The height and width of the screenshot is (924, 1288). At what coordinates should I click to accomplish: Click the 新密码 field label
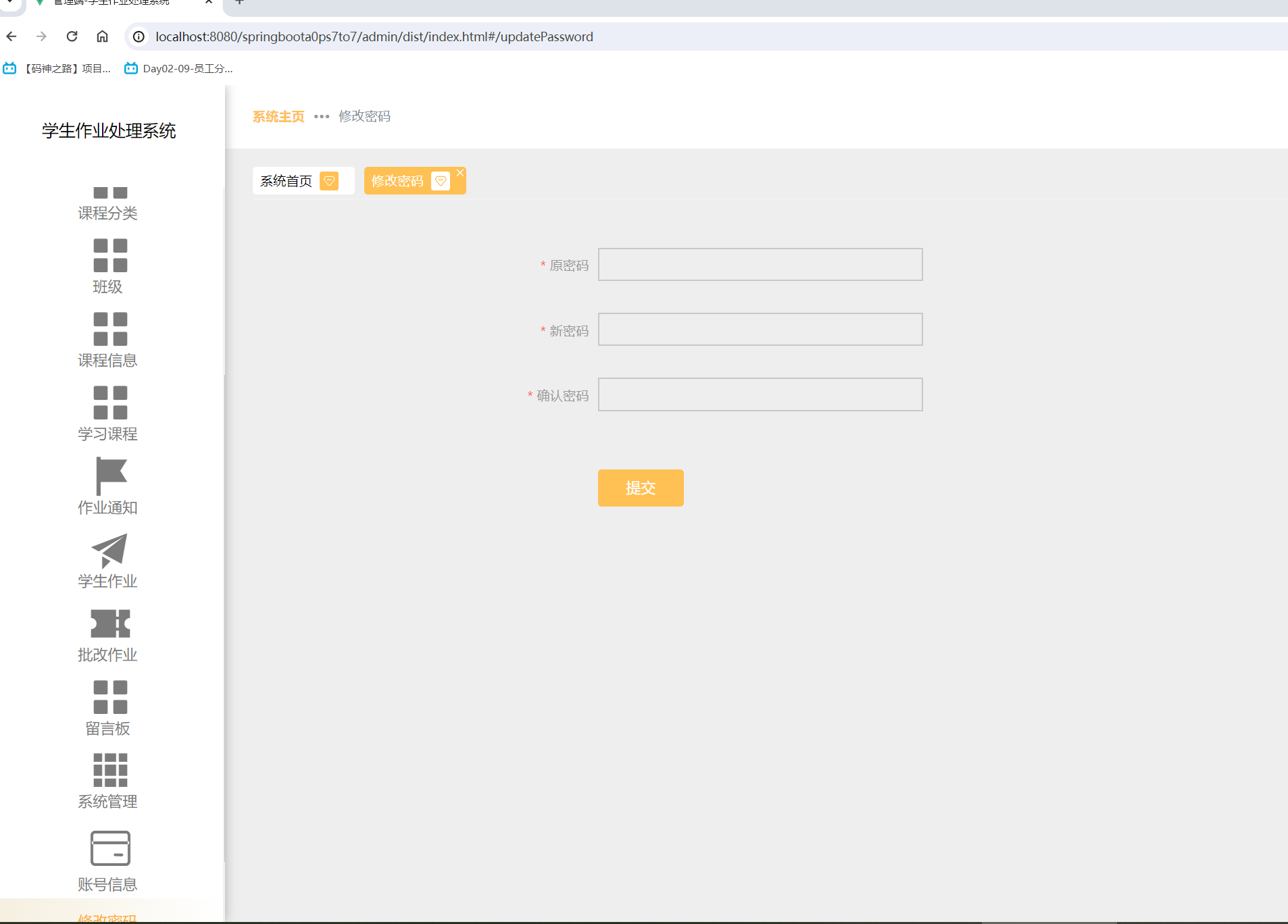(x=569, y=331)
